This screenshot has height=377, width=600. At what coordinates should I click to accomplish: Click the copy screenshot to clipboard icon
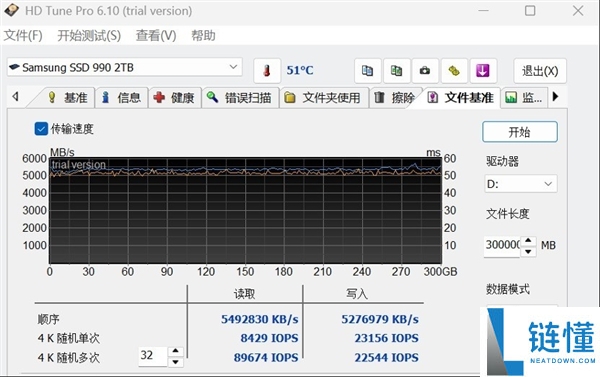coord(396,71)
